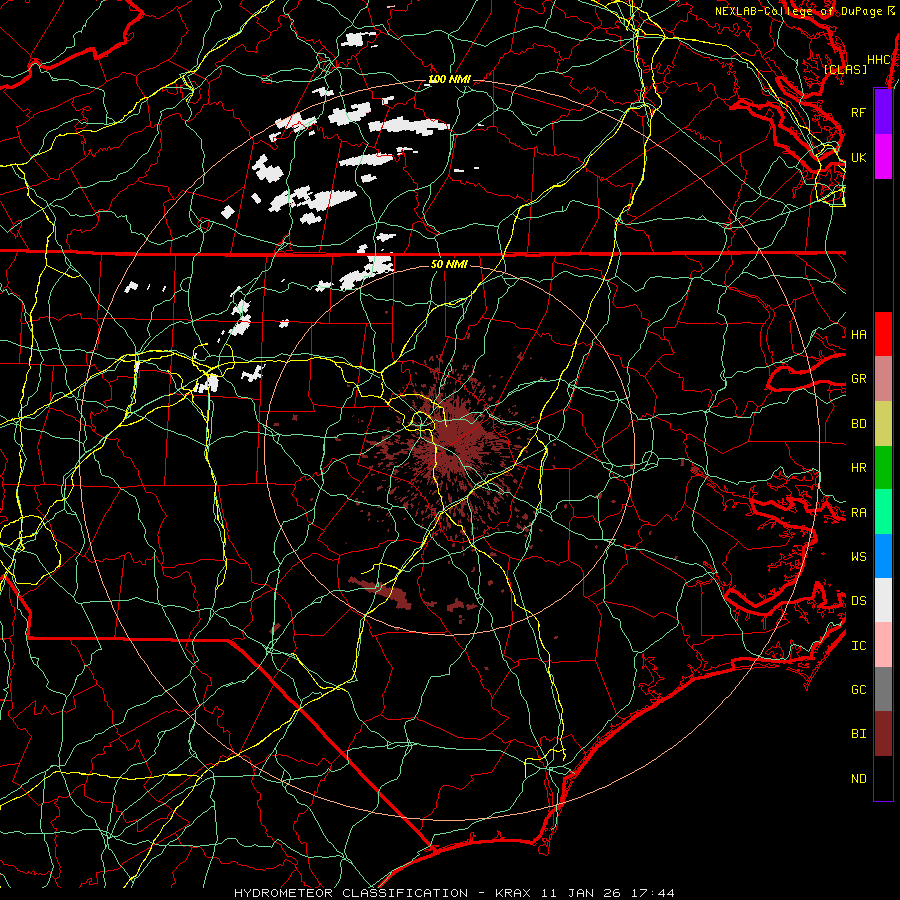Click the IC legend label
Image resolution: width=900 pixels, height=900 pixels.
[858, 646]
